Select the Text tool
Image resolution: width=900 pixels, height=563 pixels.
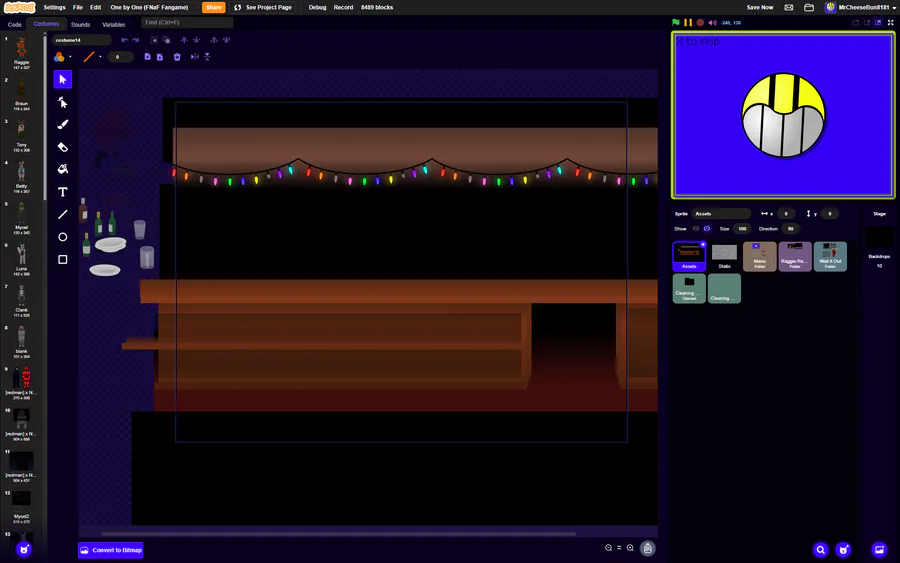pyautogui.click(x=63, y=192)
